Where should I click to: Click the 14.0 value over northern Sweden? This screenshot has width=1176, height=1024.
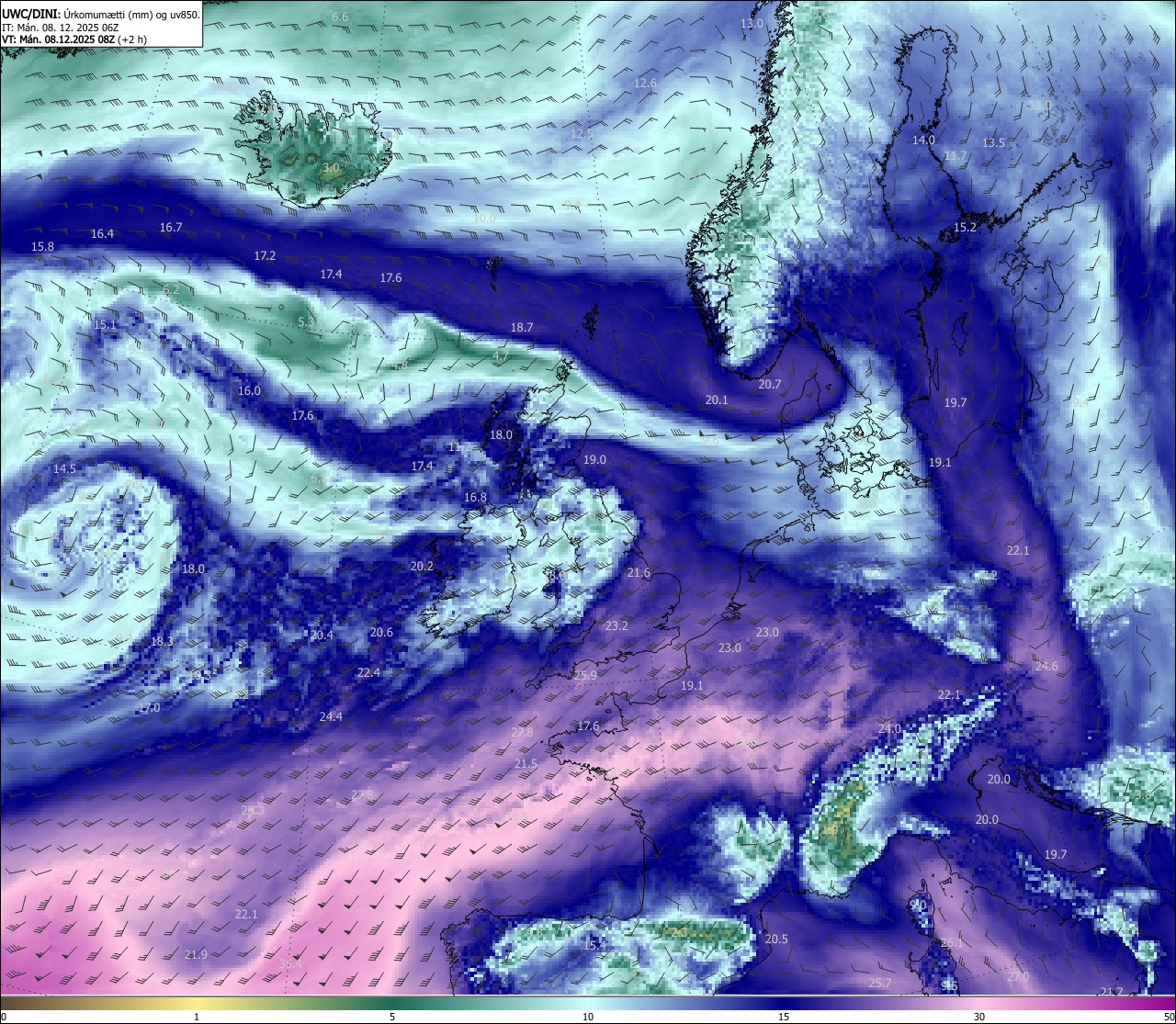coord(923,141)
